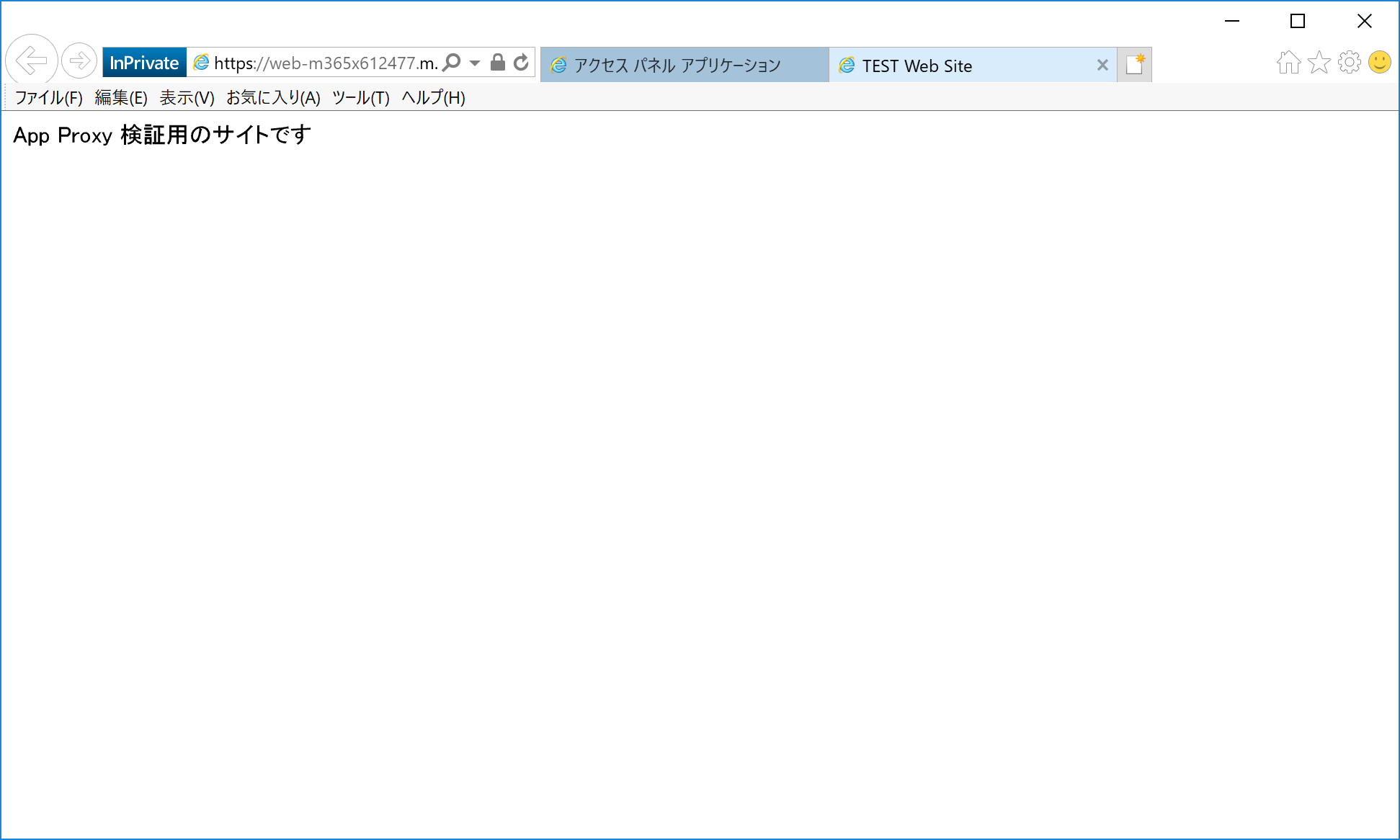Open the ファイル menu
This screenshot has height=840, width=1400.
coord(47,97)
